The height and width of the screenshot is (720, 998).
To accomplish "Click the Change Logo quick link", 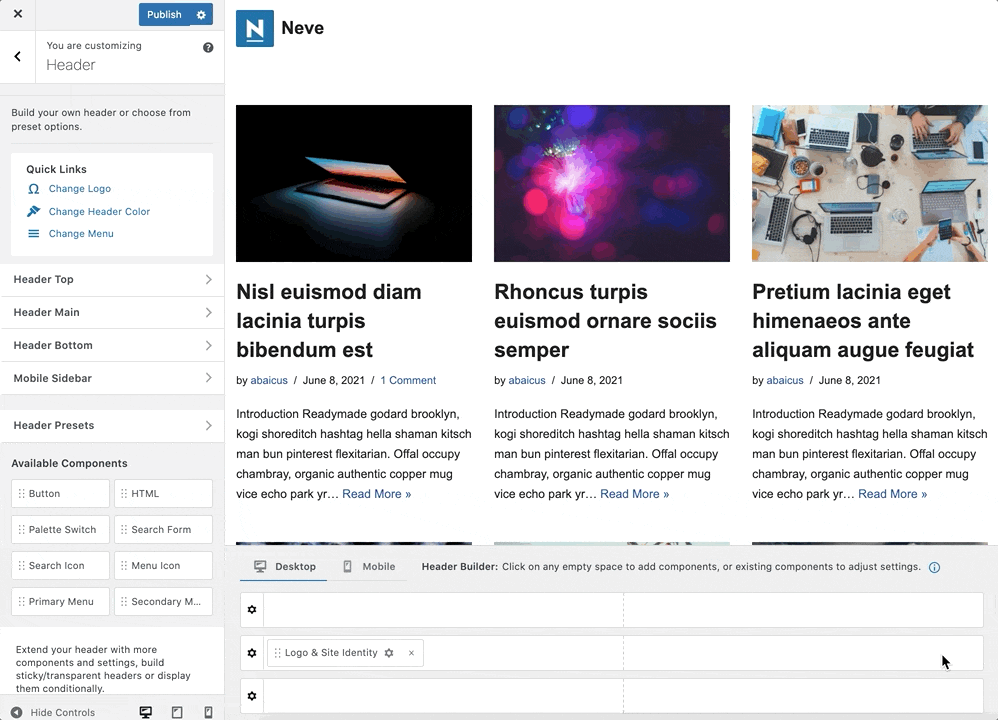I will point(80,188).
